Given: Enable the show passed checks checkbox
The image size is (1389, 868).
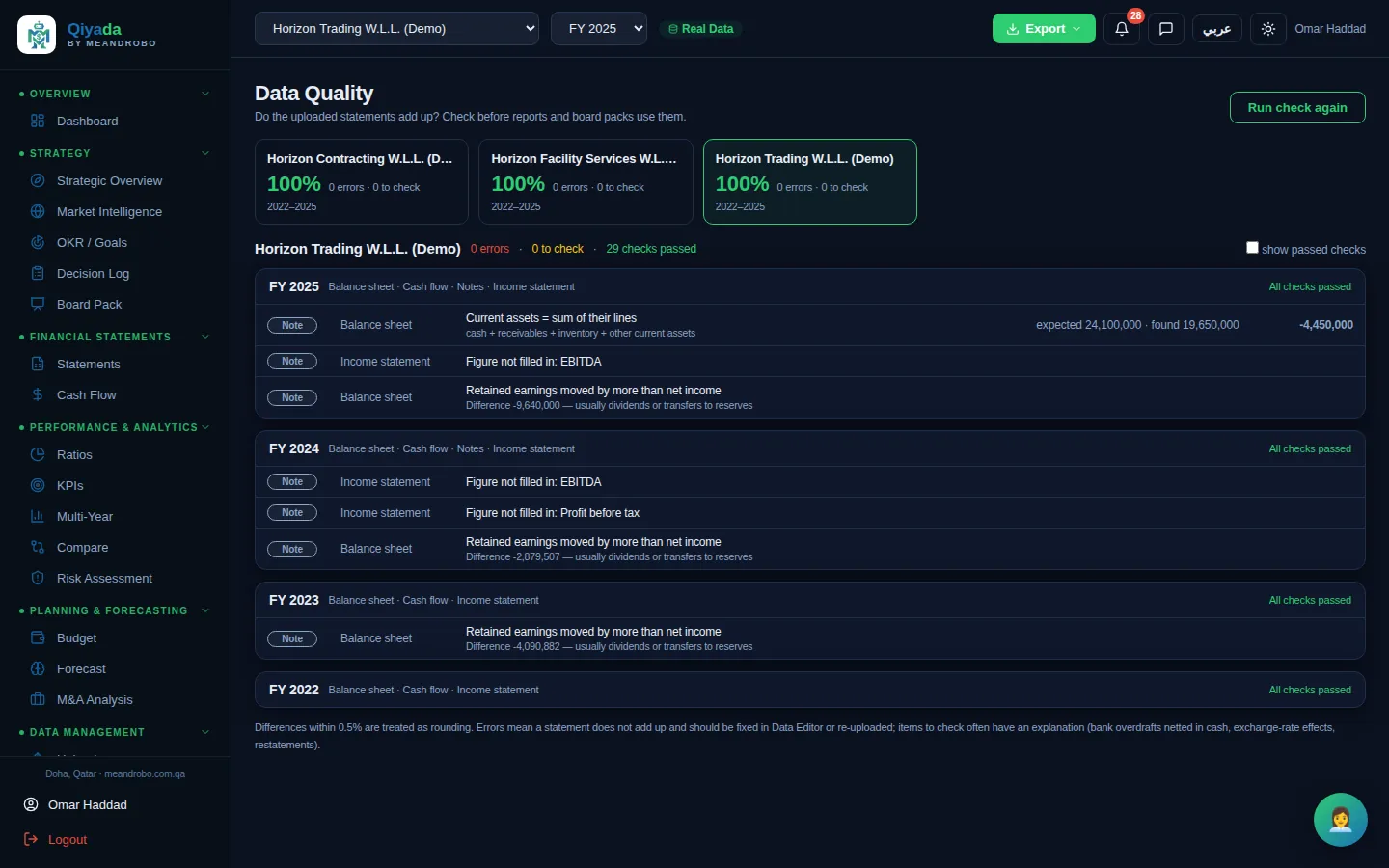Looking at the screenshot, I should pos(1252,248).
